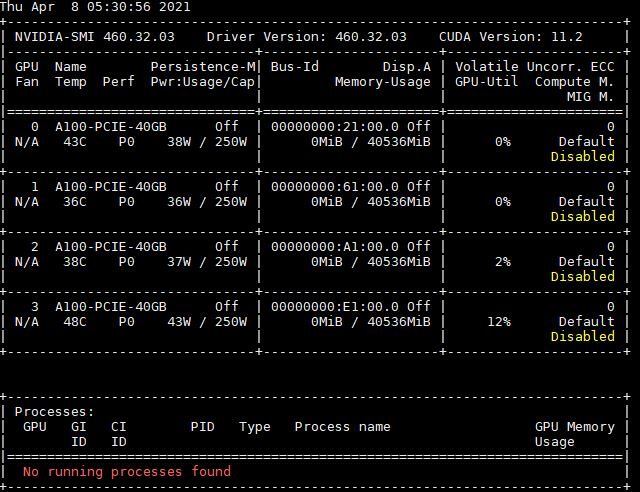640x492 pixels.
Task: Click the yellow Disabled text for GPU 2
Action: pos(582,276)
